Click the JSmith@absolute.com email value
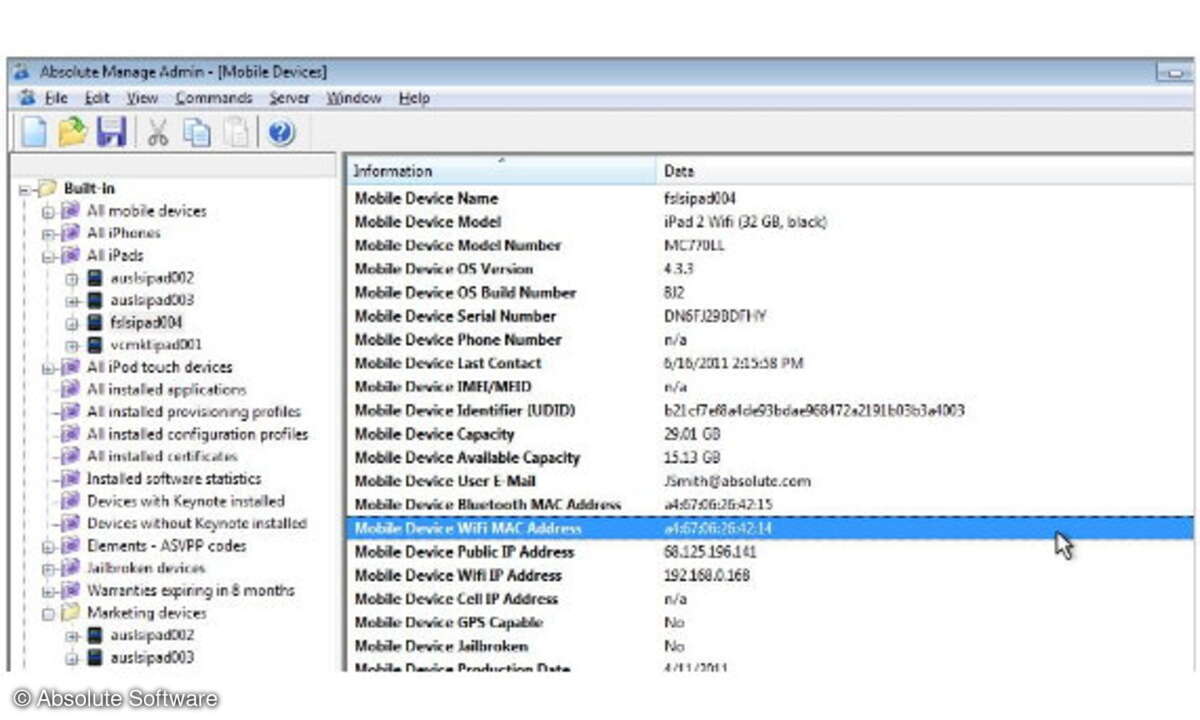 tap(737, 481)
